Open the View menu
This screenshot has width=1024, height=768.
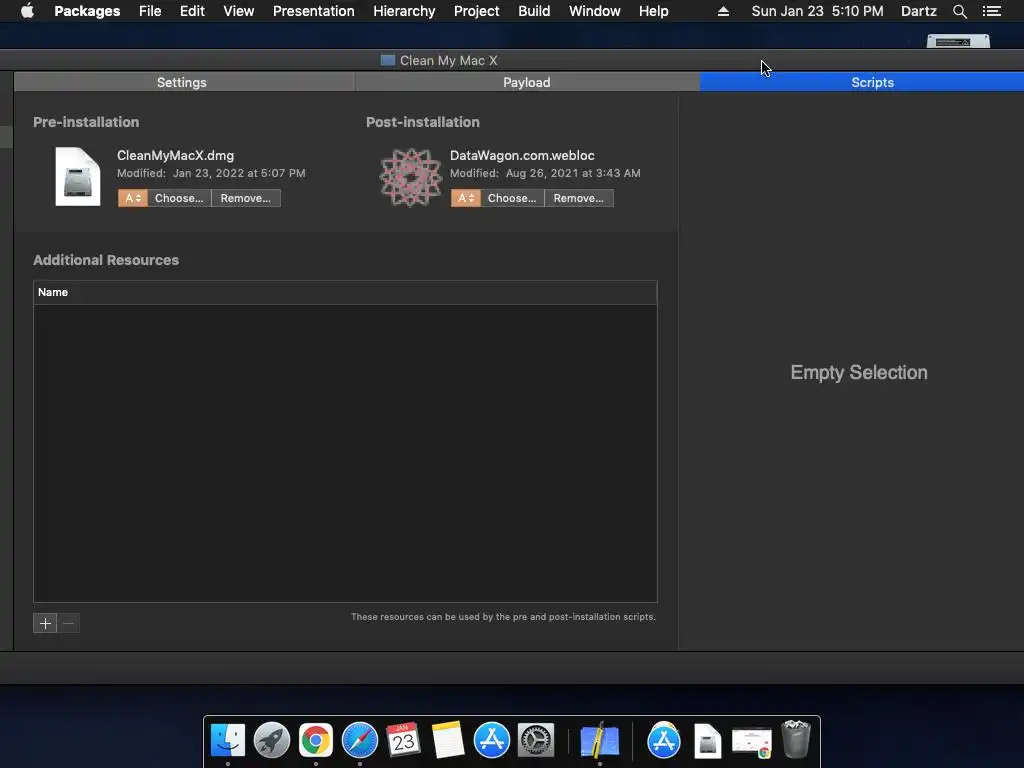[x=238, y=11]
